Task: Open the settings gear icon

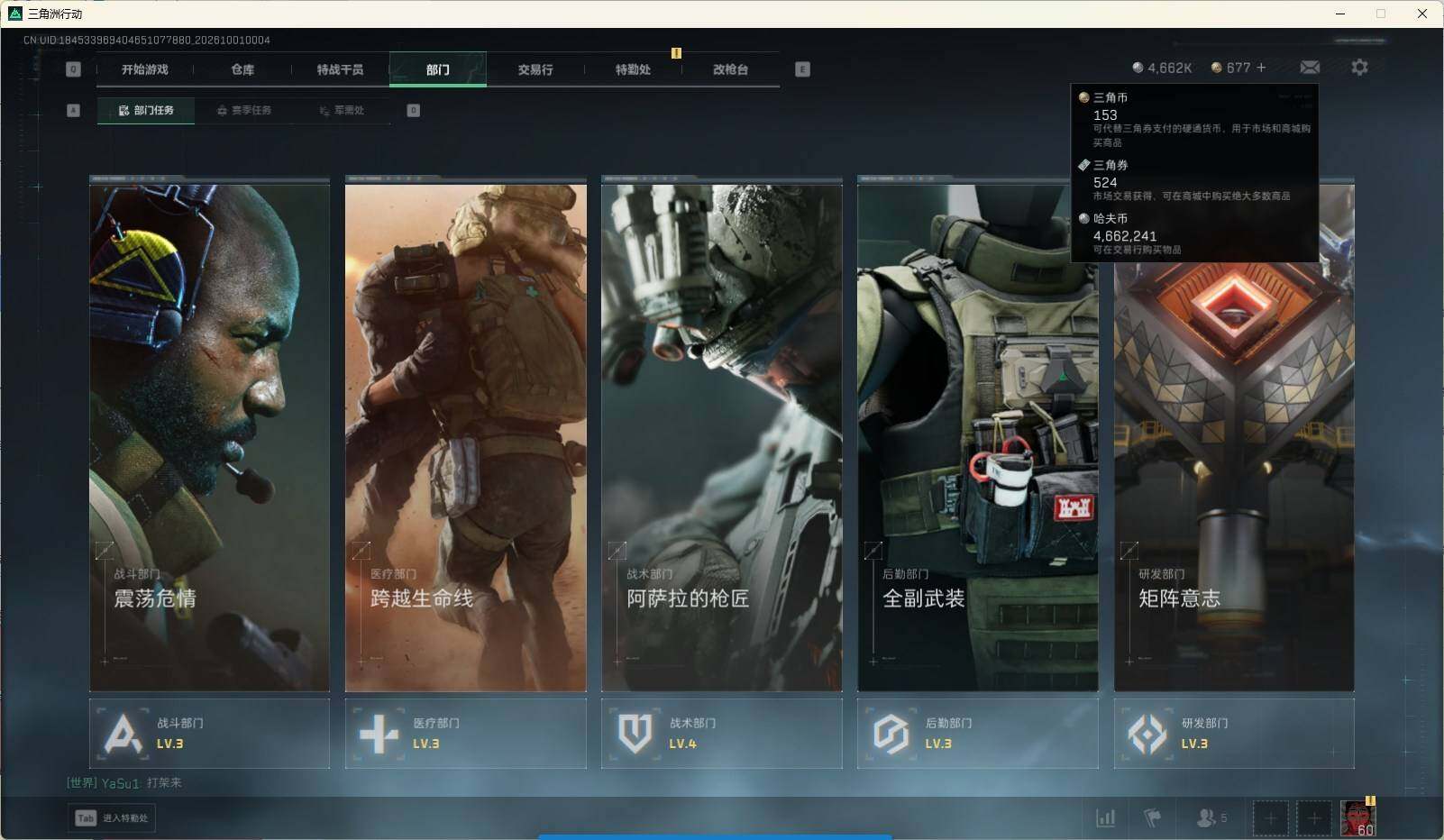Action: click(1359, 68)
